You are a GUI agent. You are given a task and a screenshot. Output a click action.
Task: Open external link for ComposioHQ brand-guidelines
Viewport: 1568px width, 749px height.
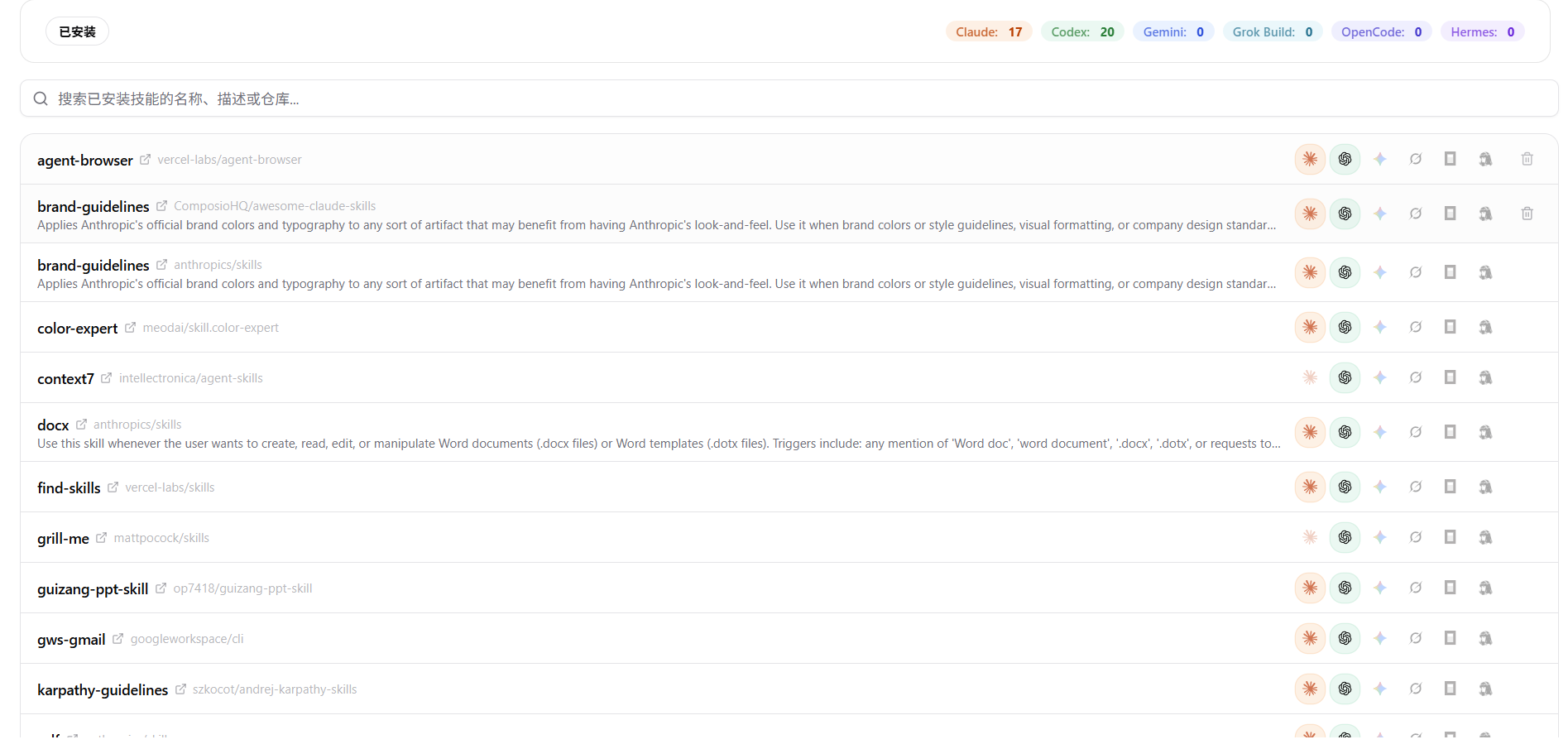tap(162, 206)
